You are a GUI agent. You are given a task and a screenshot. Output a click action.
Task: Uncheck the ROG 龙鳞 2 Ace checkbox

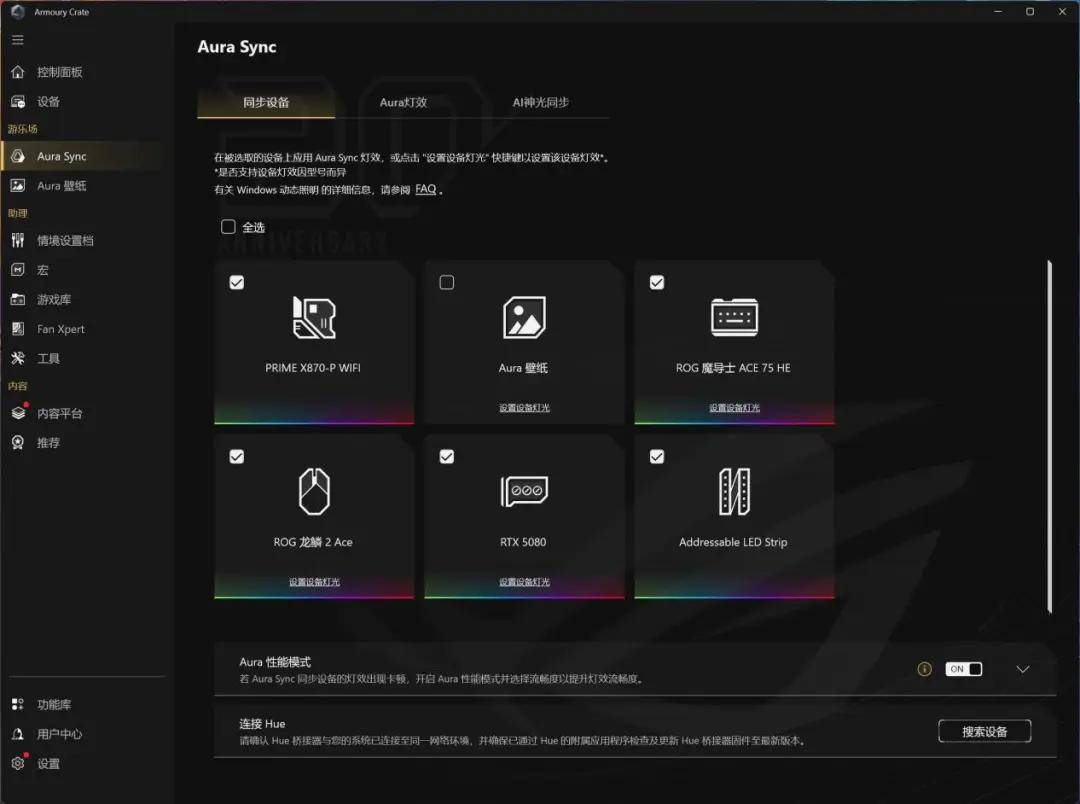click(x=237, y=457)
